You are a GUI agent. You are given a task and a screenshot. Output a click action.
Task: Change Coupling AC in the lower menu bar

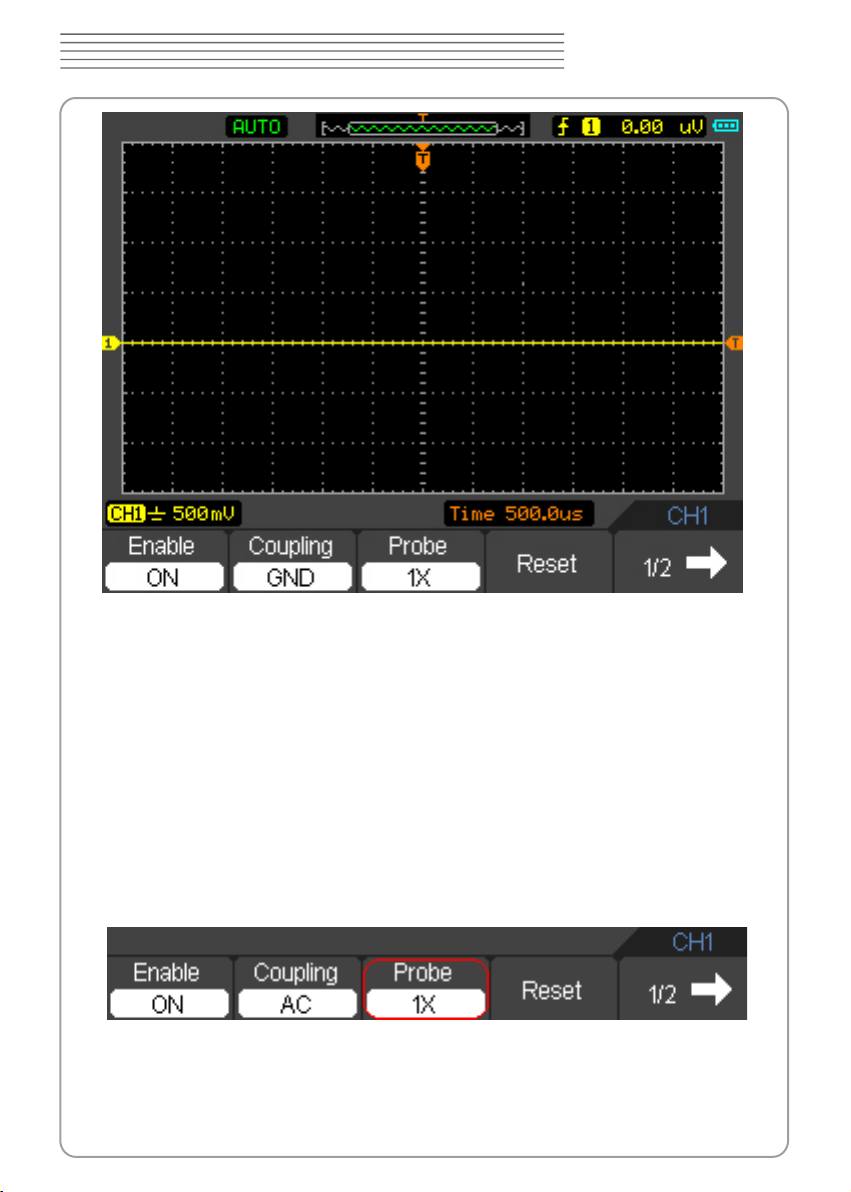point(297,988)
